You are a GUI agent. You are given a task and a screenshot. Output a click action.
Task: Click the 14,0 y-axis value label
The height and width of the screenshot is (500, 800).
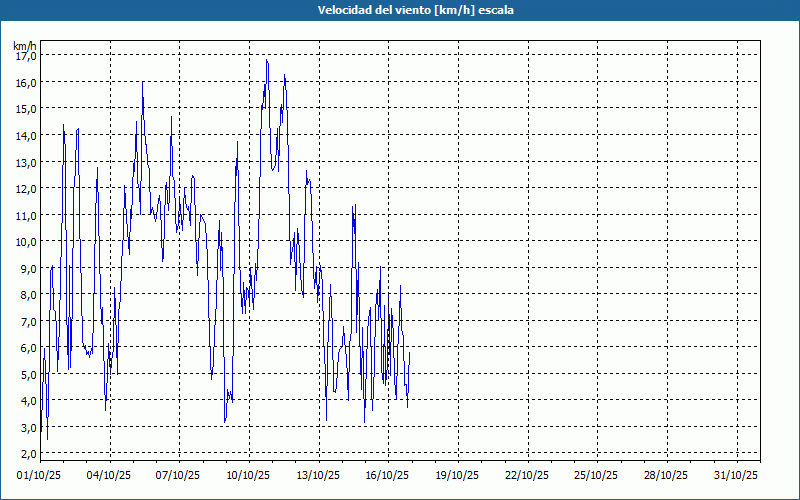tap(27, 135)
